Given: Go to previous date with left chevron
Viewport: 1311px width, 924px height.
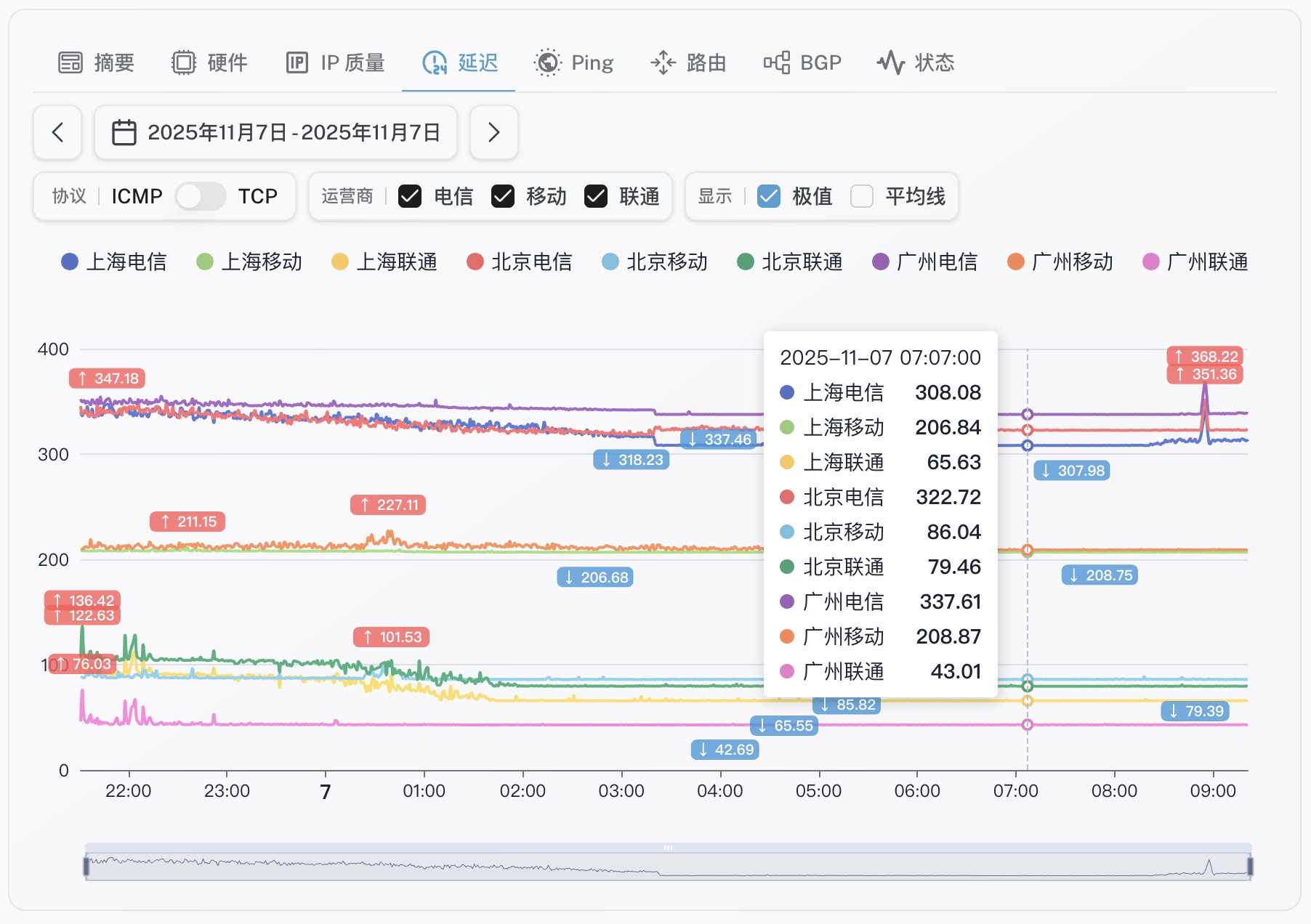Looking at the screenshot, I should coord(57,132).
